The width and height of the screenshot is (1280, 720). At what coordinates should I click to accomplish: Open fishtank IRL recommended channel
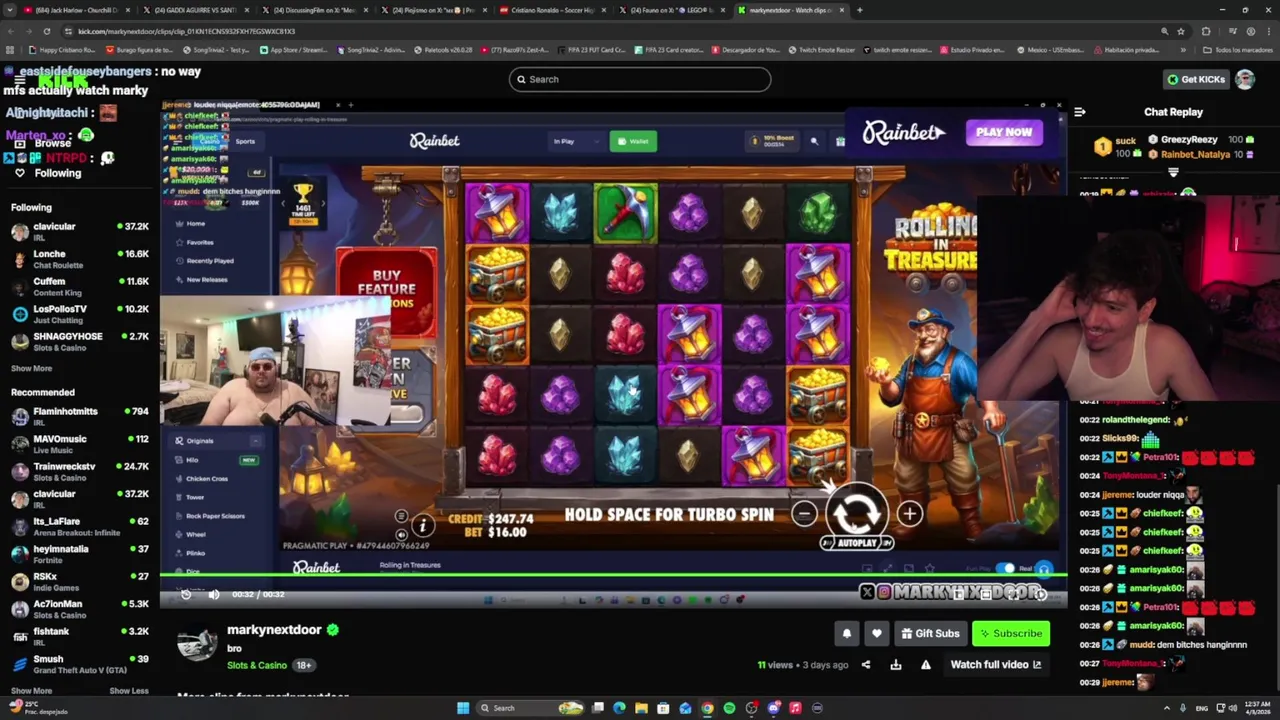pos(80,636)
